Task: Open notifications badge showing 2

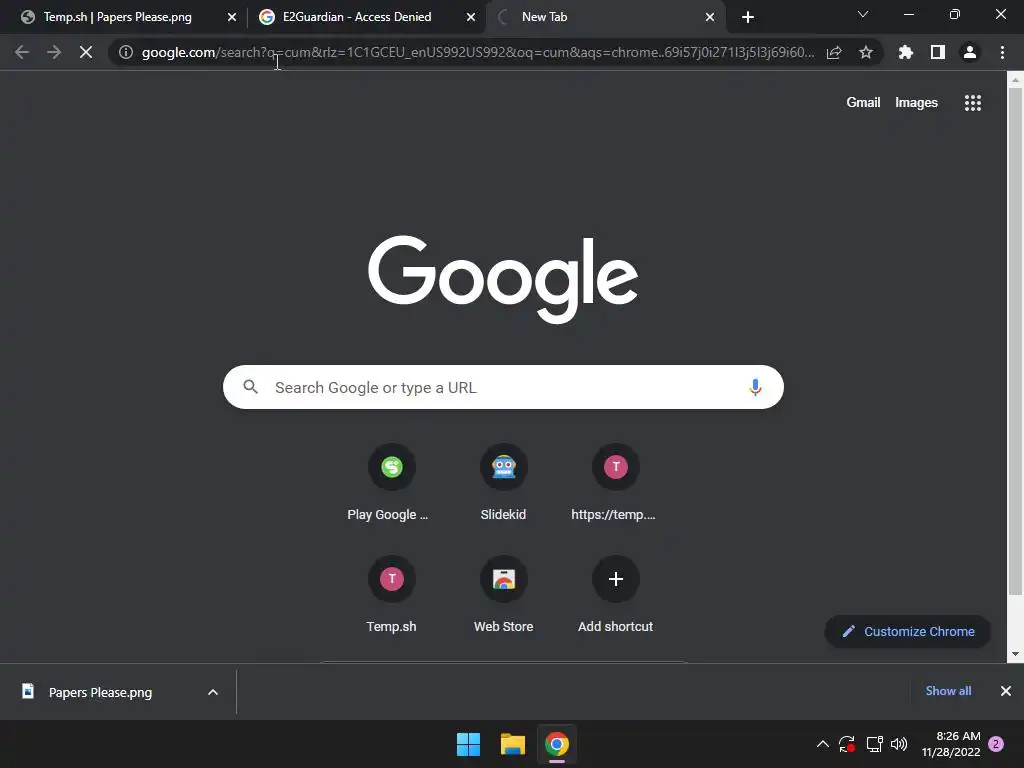Action: coord(996,744)
